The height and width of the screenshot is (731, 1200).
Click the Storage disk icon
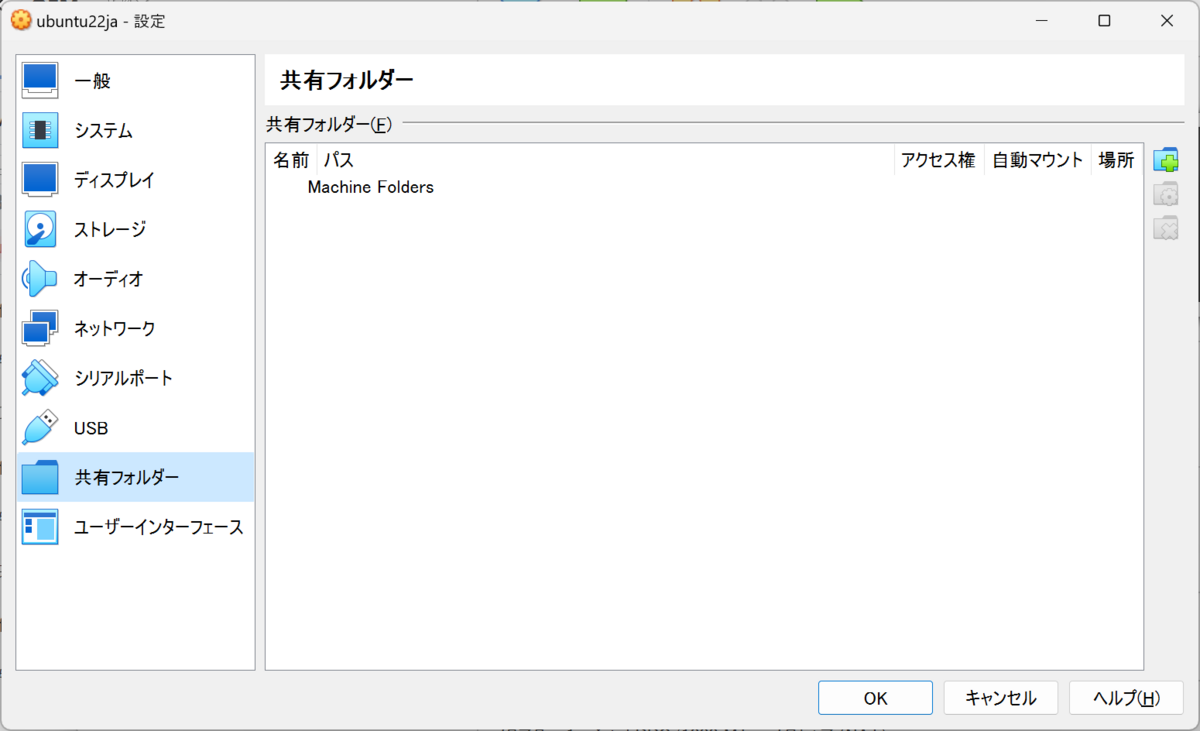click(40, 229)
